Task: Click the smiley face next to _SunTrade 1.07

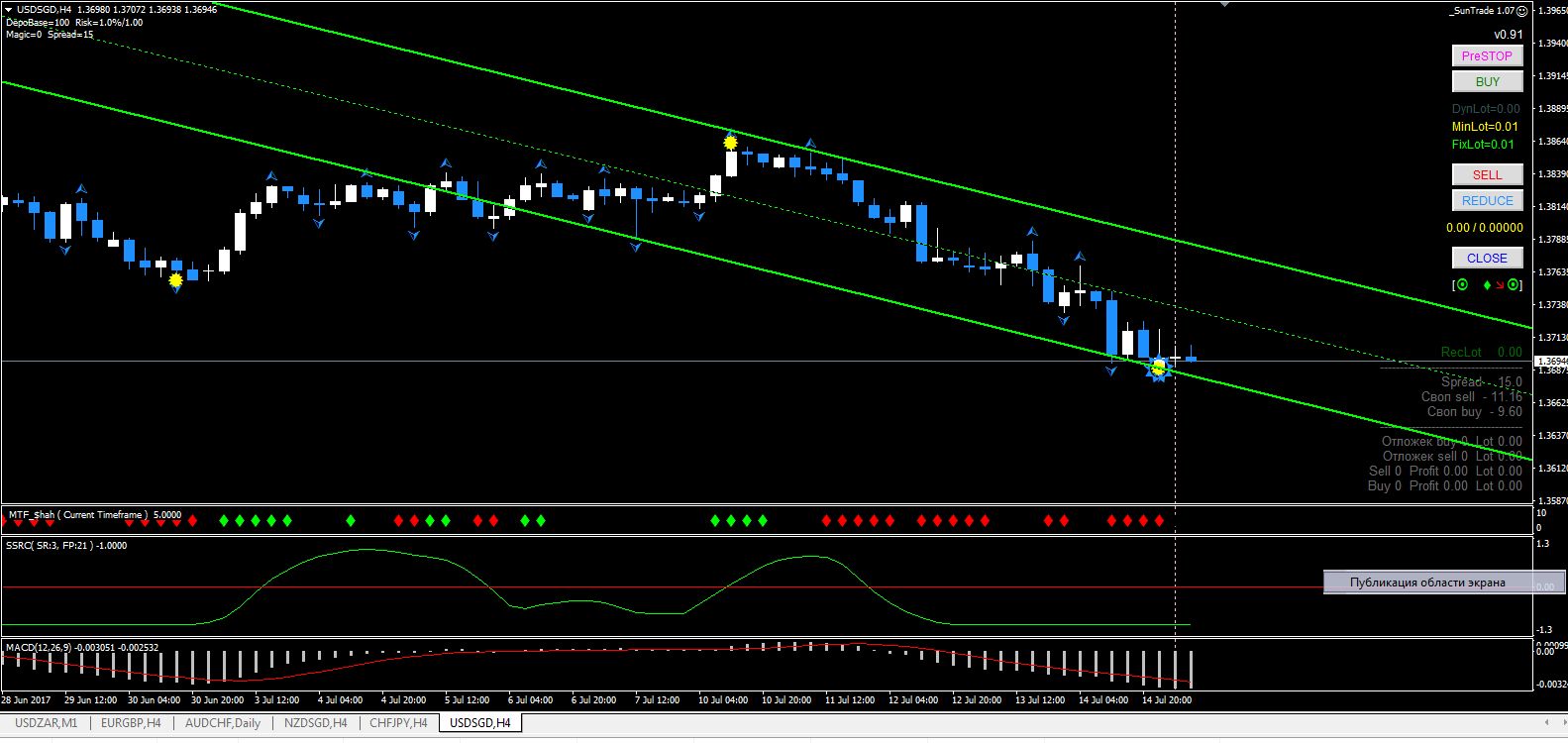Action: pyautogui.click(x=1522, y=10)
